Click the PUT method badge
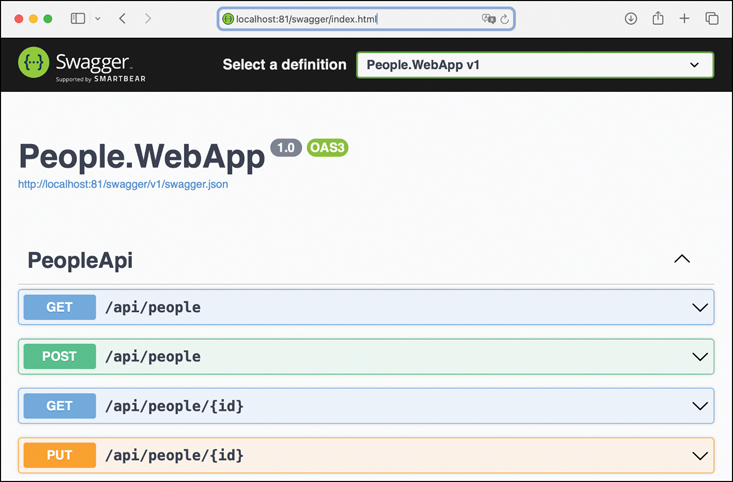733x482 pixels. click(59, 455)
